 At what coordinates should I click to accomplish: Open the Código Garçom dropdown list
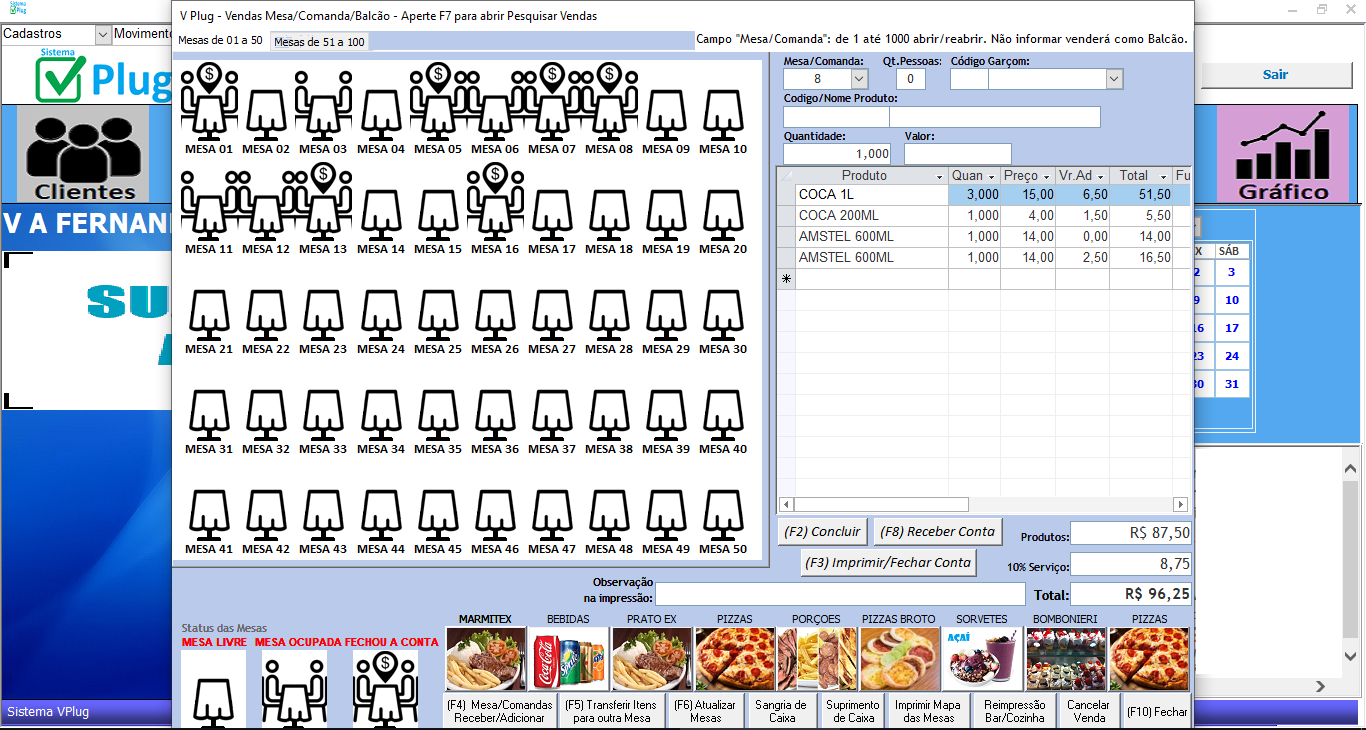tap(1114, 79)
